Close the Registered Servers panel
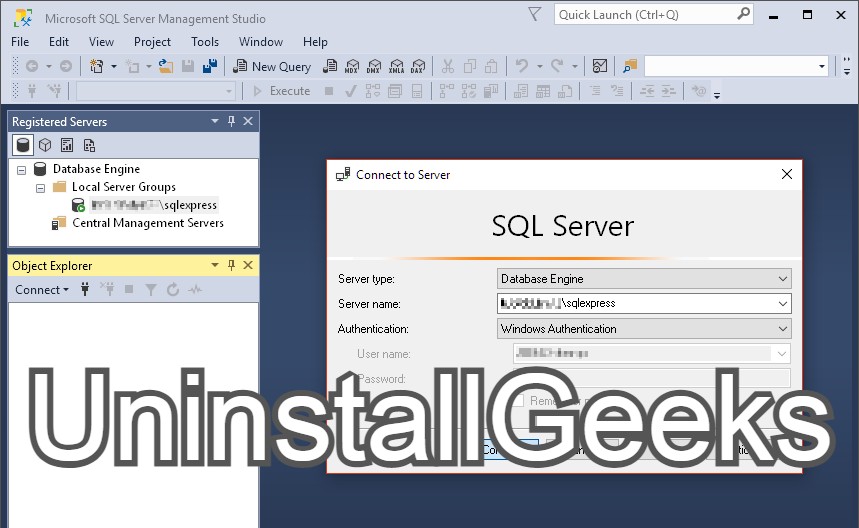The height and width of the screenshot is (528, 859). (248, 121)
